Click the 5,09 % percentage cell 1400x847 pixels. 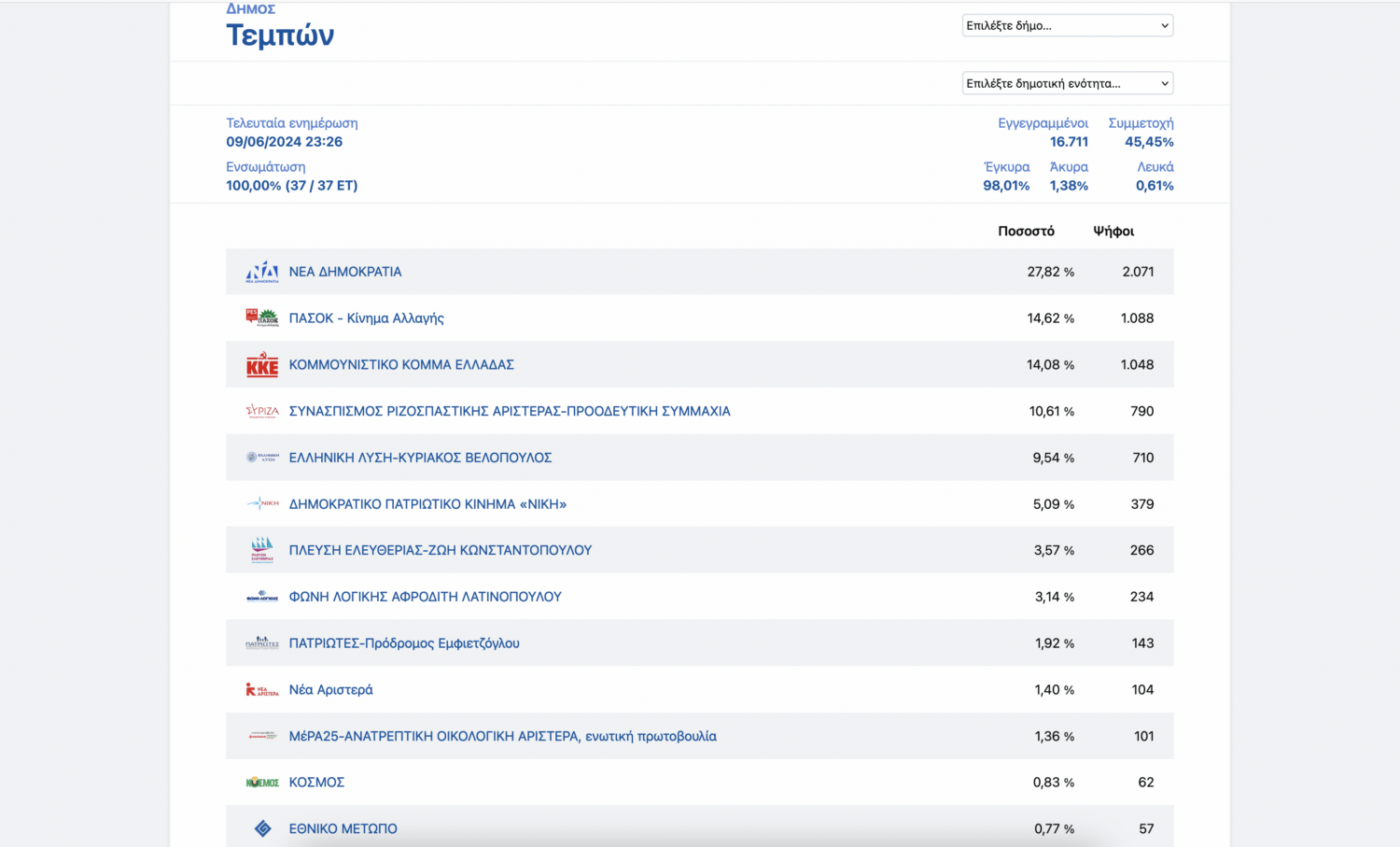[1054, 503]
